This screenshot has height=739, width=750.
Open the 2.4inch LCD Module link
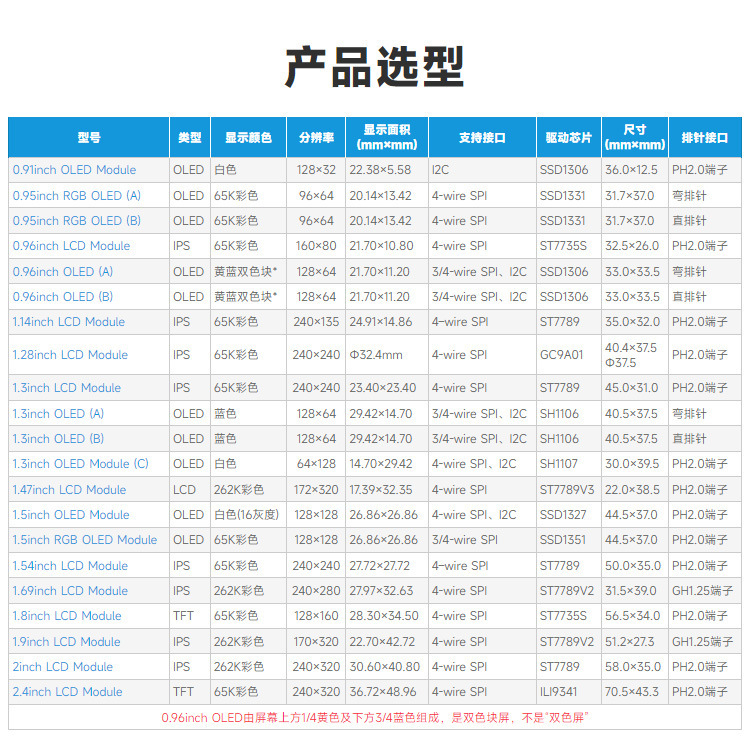click(x=67, y=692)
